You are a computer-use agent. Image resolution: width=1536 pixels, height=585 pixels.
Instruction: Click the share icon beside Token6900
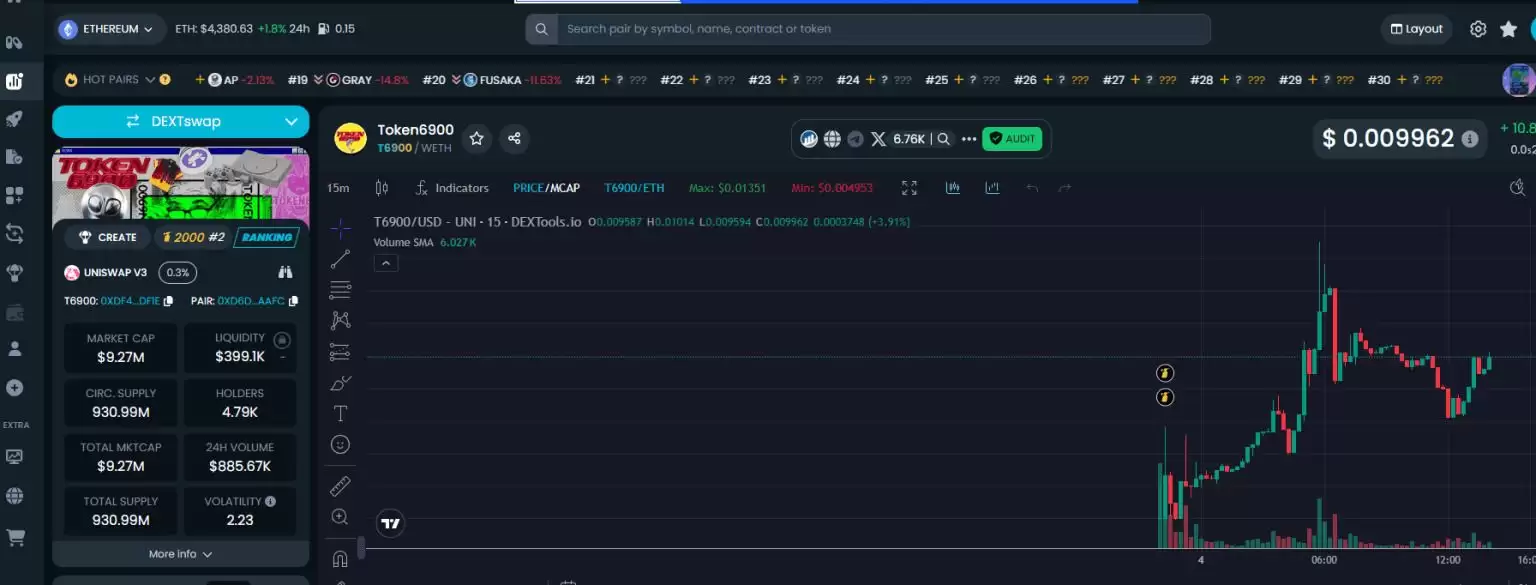[514, 138]
